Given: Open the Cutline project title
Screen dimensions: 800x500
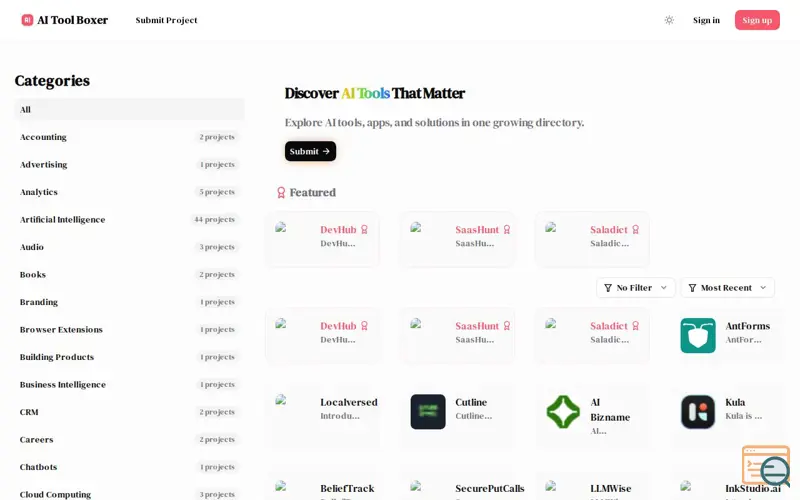Looking at the screenshot, I should click(471, 402).
